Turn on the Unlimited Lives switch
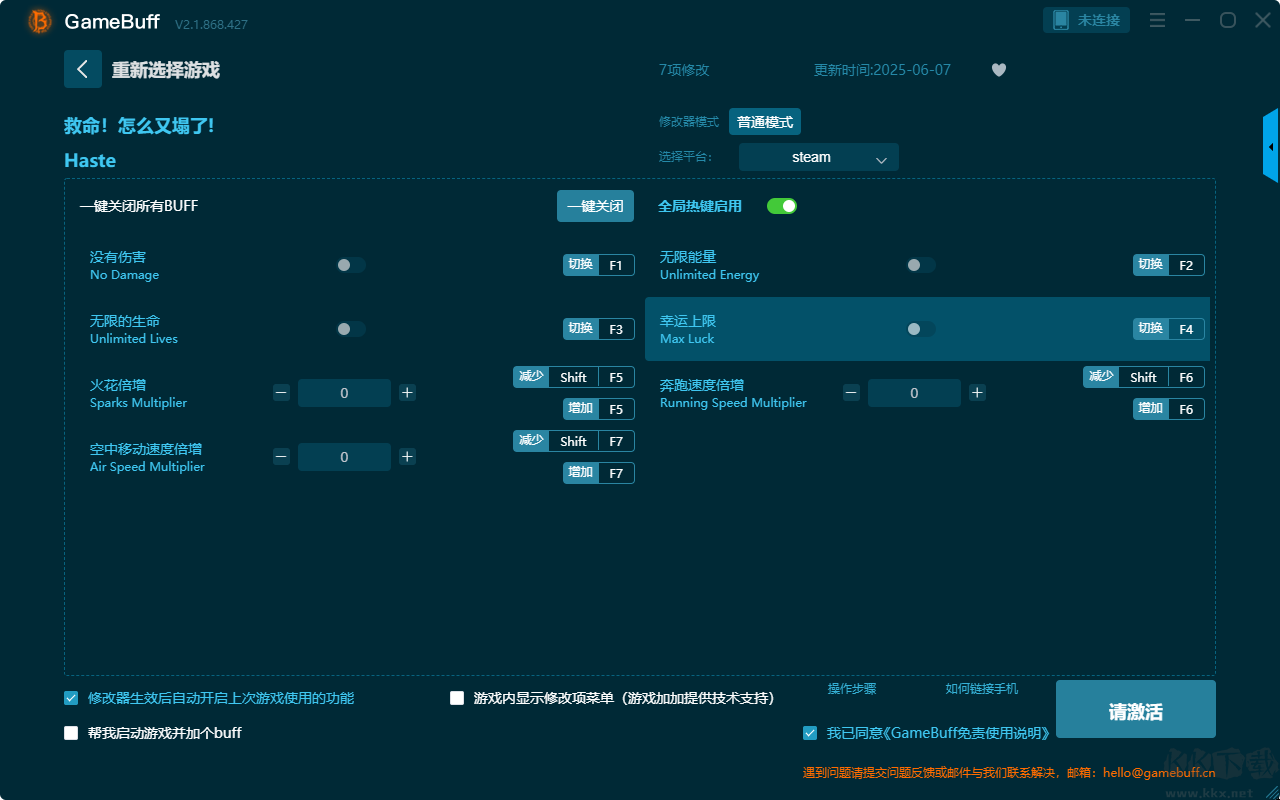 pyautogui.click(x=351, y=329)
